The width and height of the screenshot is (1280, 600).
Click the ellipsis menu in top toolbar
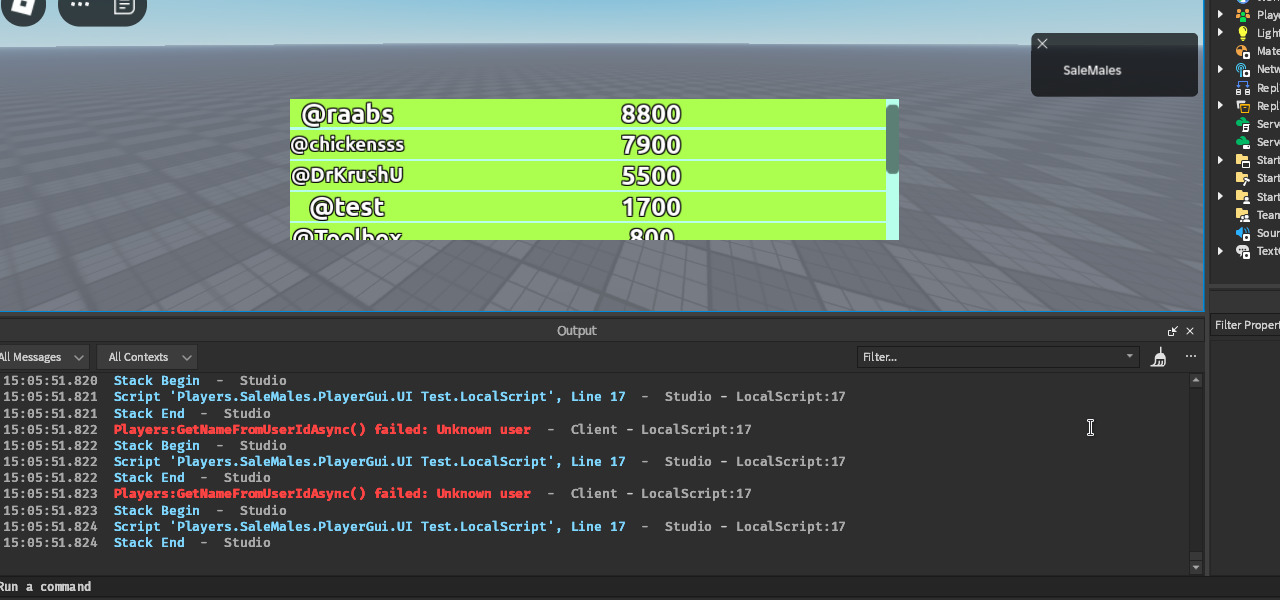pos(78,6)
